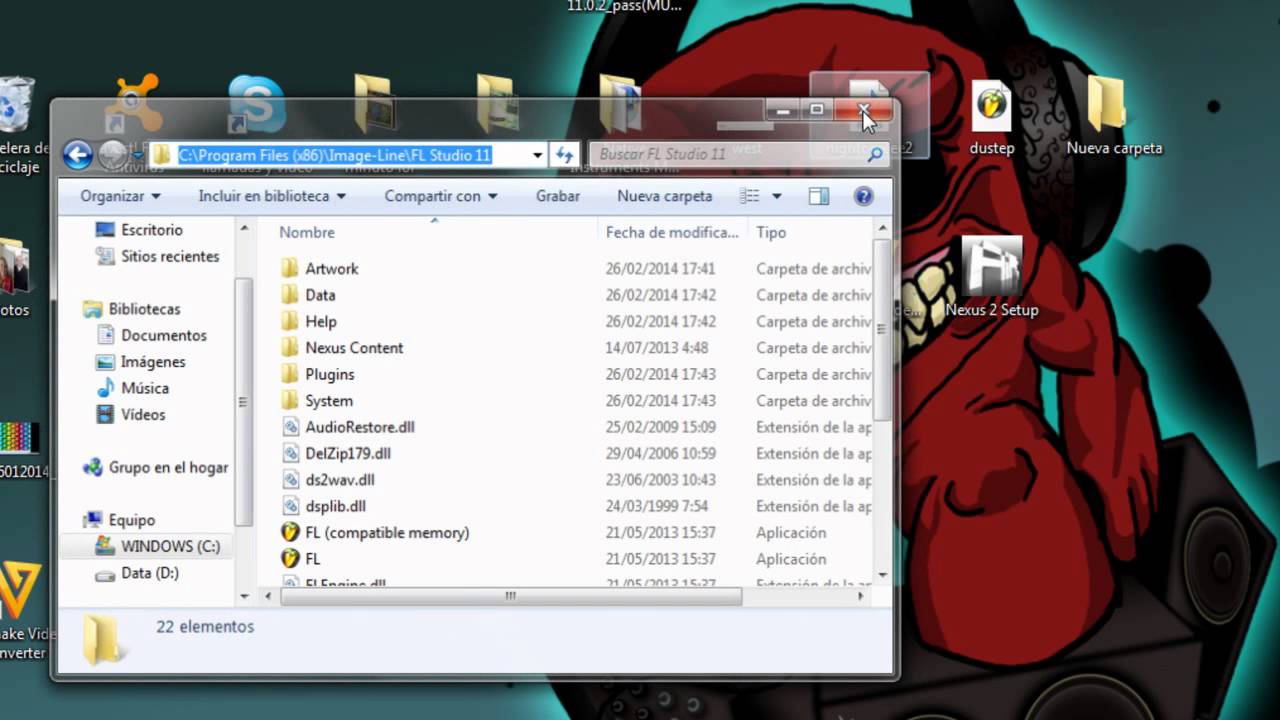Select the WINDOWS (C:) drive
This screenshot has width=1280, height=720.
[170, 546]
